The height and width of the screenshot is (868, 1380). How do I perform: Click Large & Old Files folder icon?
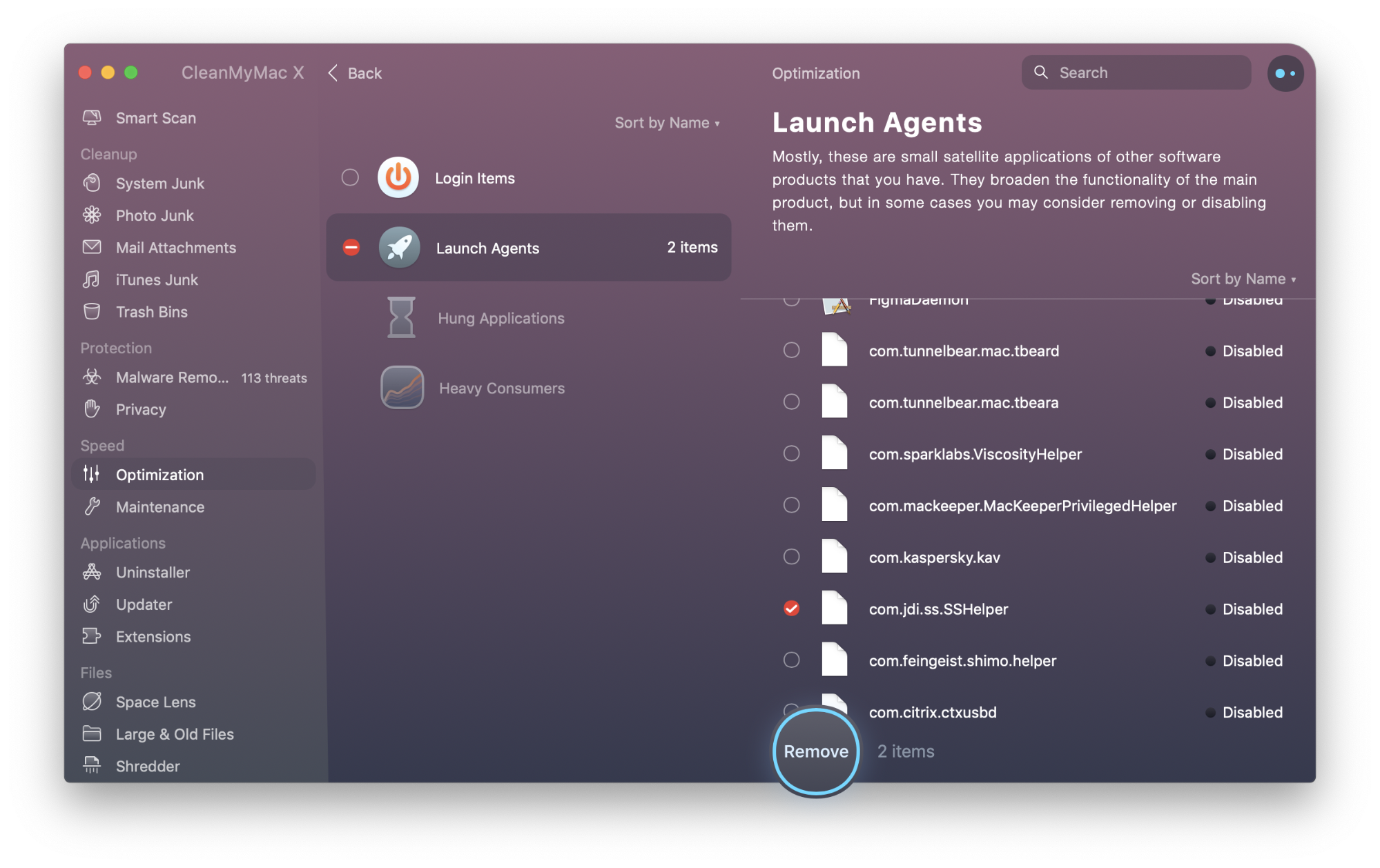coord(92,733)
